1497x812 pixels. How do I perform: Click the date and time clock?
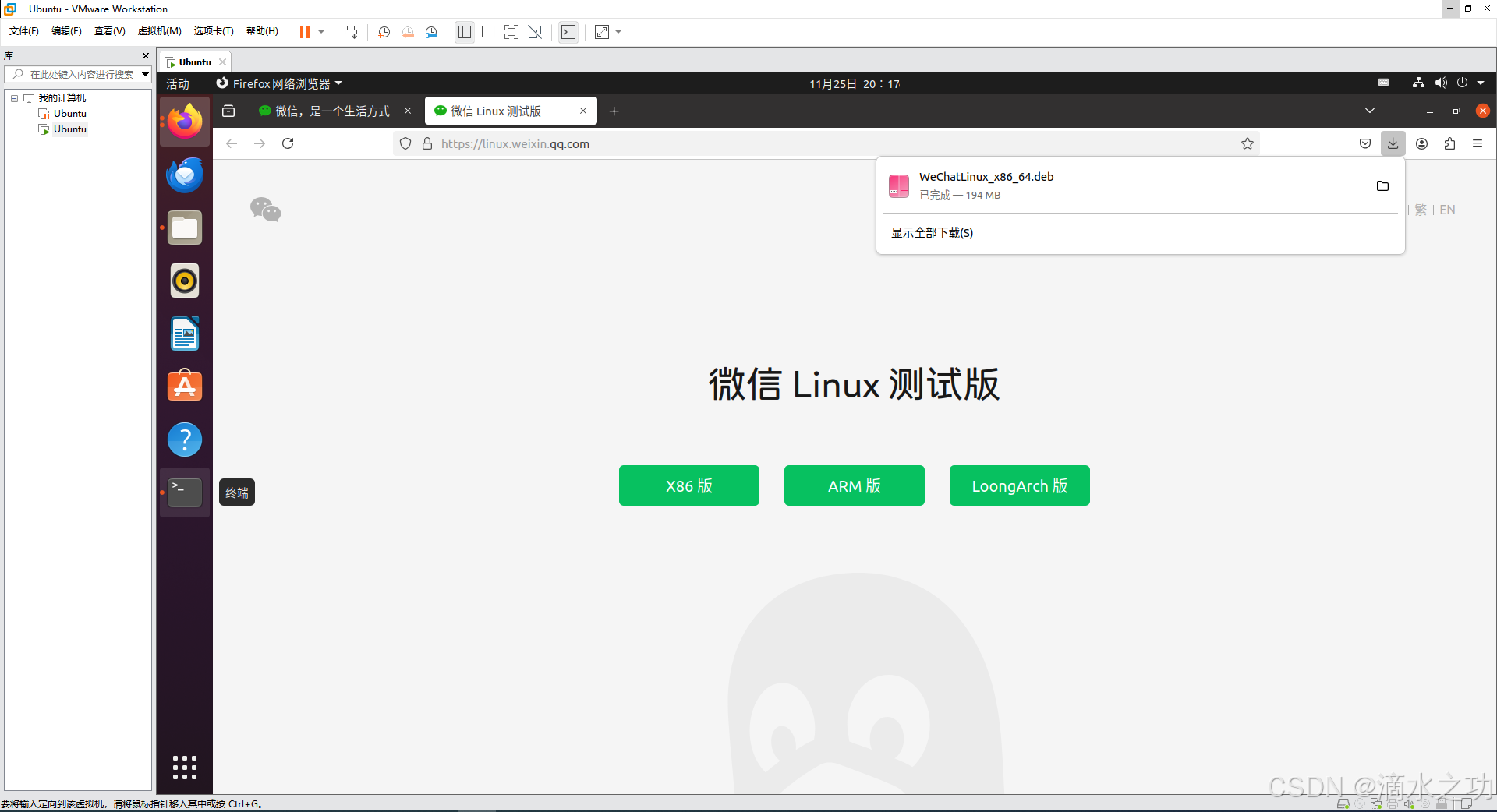tap(855, 83)
